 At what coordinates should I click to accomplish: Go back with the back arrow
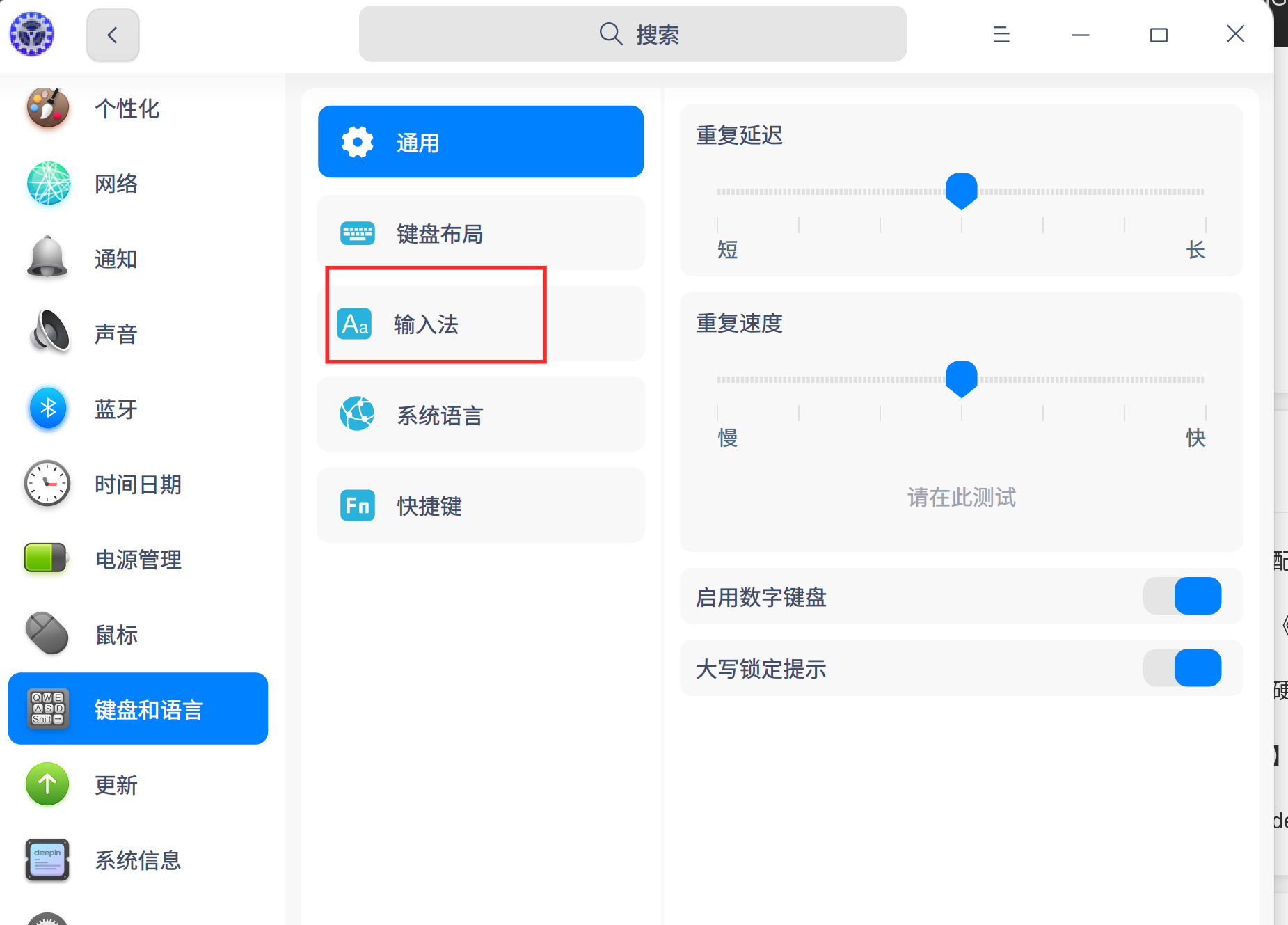tap(113, 34)
